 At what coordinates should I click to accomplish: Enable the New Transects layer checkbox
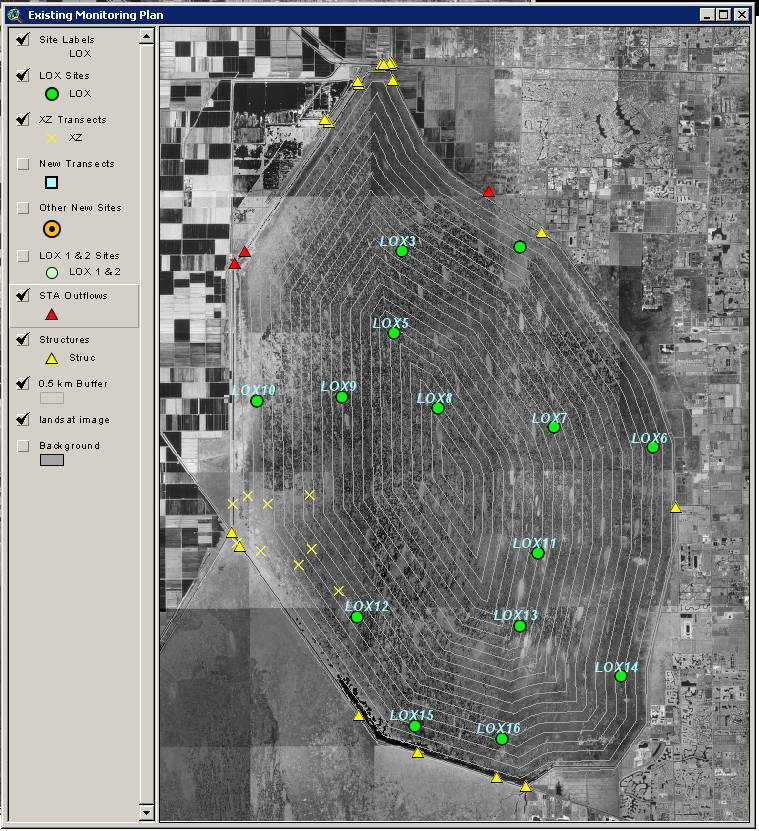(23, 164)
